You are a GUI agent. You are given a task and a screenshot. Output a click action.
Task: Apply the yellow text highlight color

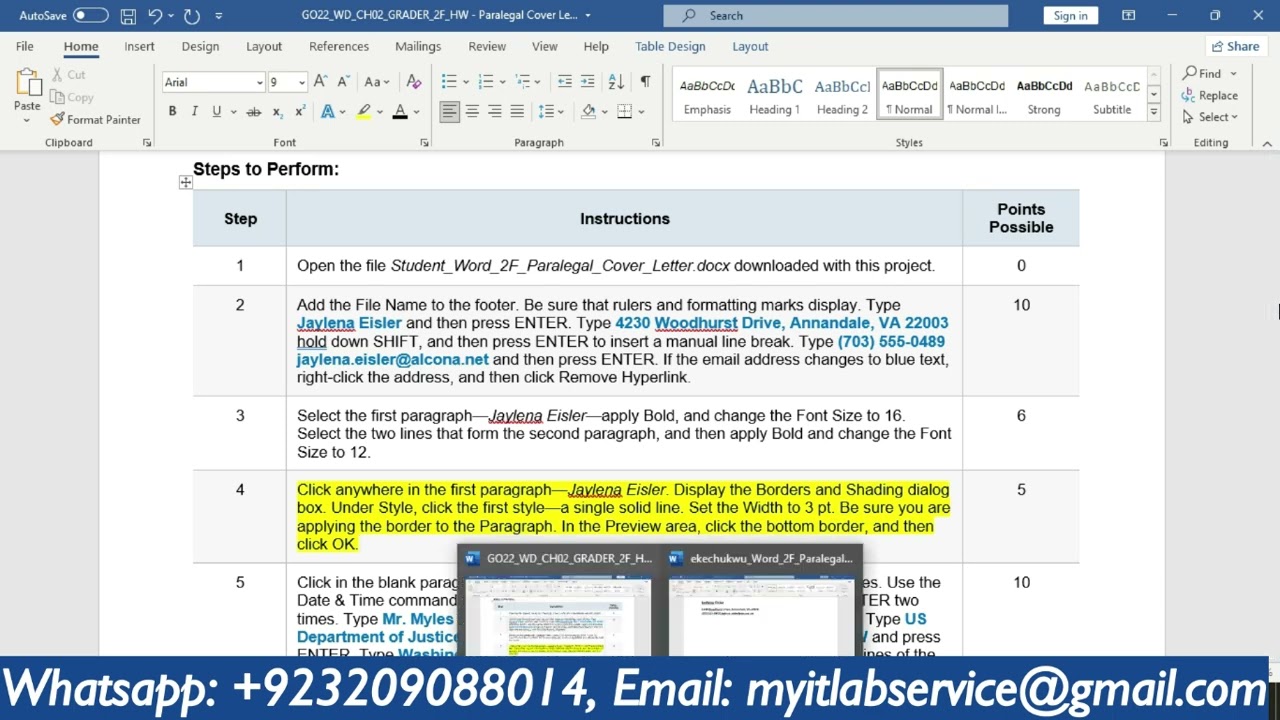coord(364,111)
